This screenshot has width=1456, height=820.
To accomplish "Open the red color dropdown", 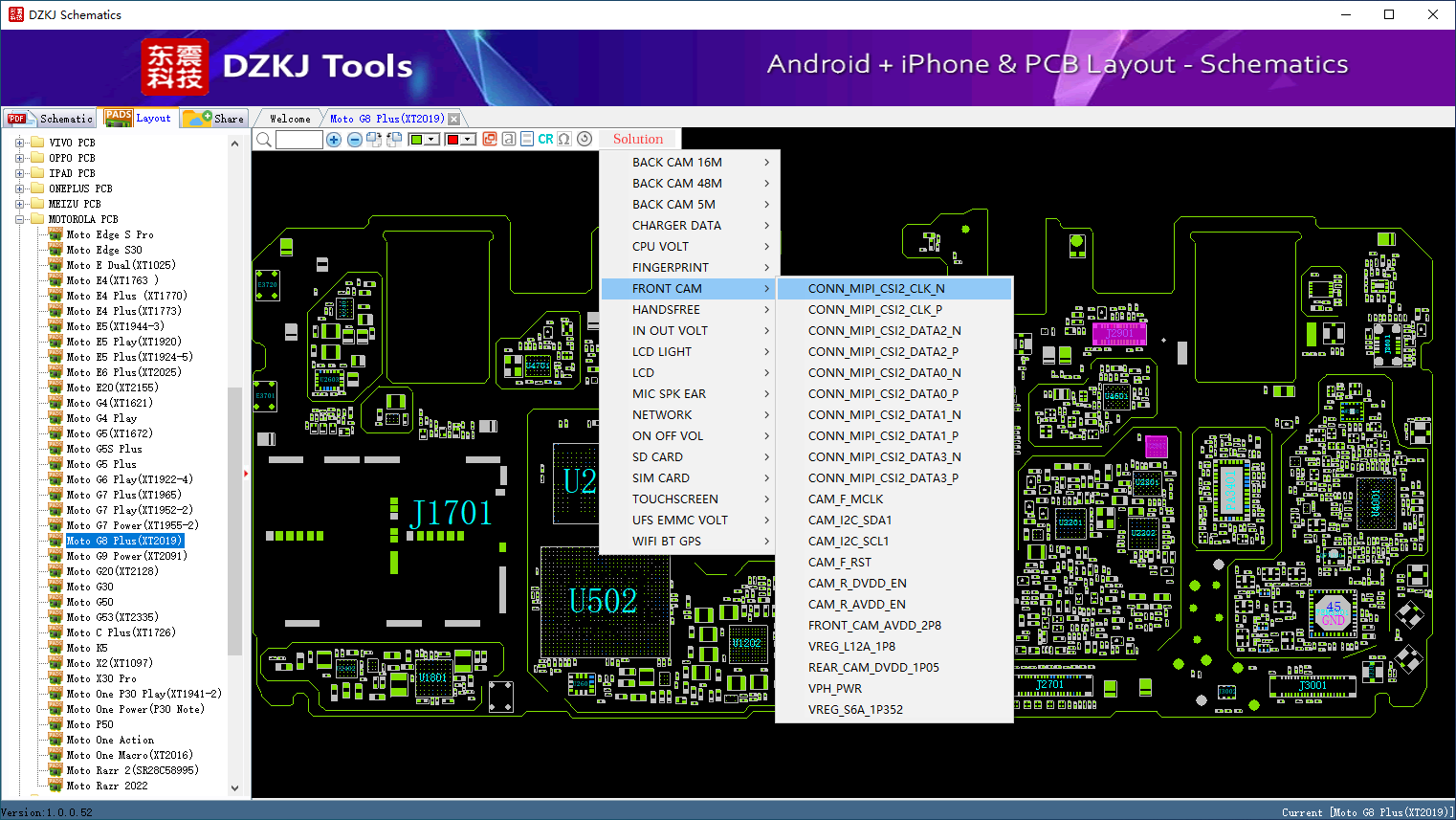I will click(468, 140).
